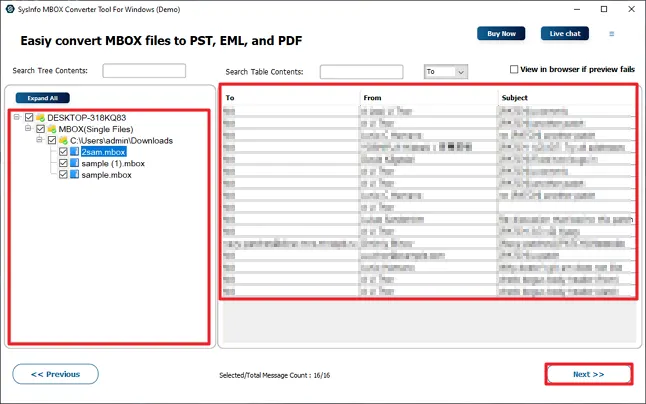Enable View in browser if preview fails

(x=514, y=69)
